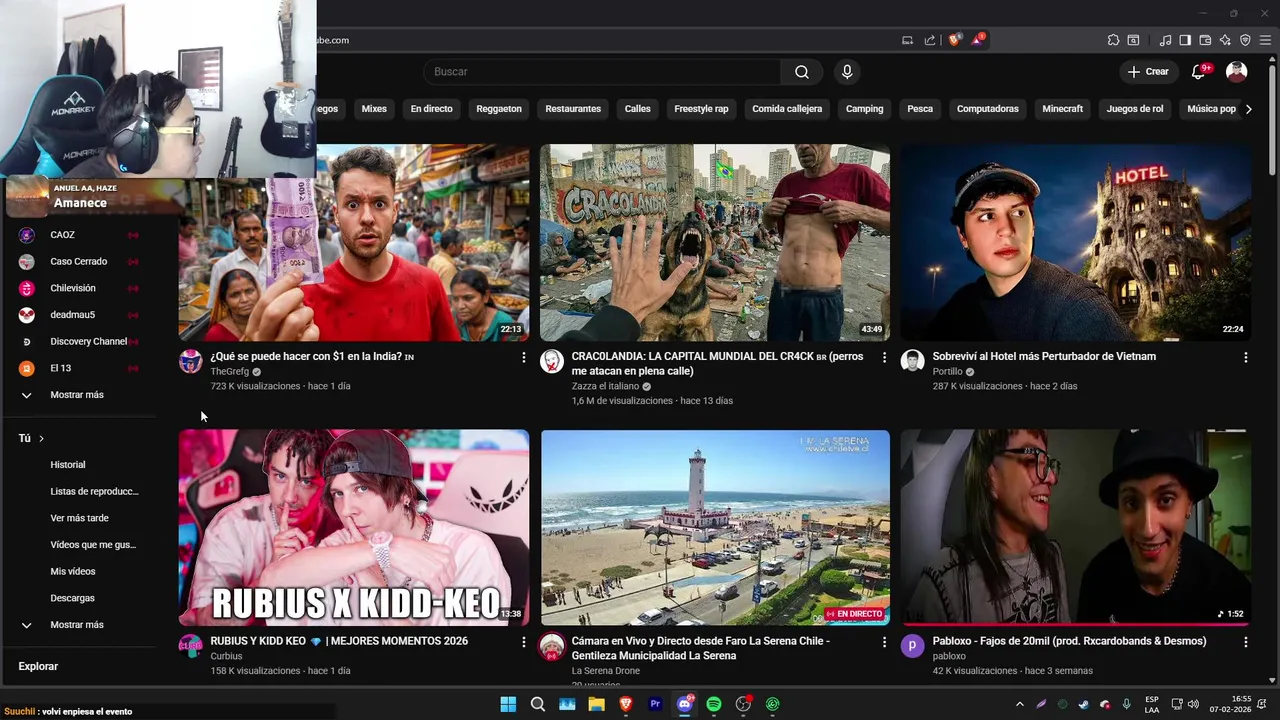Expand Tú section with Mostrar más under Descargas
Viewport: 1280px width, 720px height.
78,625
